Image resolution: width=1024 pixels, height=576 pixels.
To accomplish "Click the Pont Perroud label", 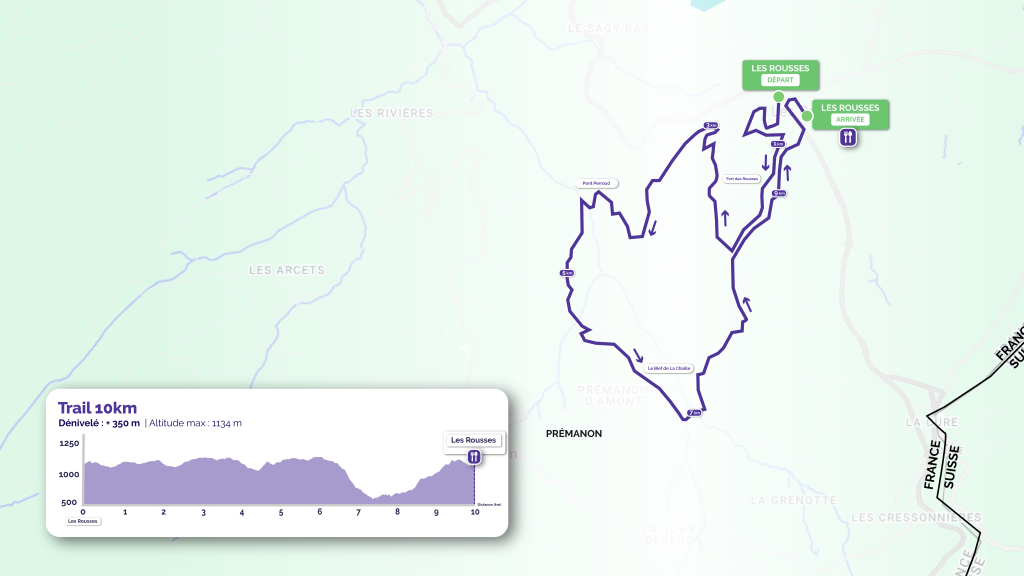I will 598,183.
